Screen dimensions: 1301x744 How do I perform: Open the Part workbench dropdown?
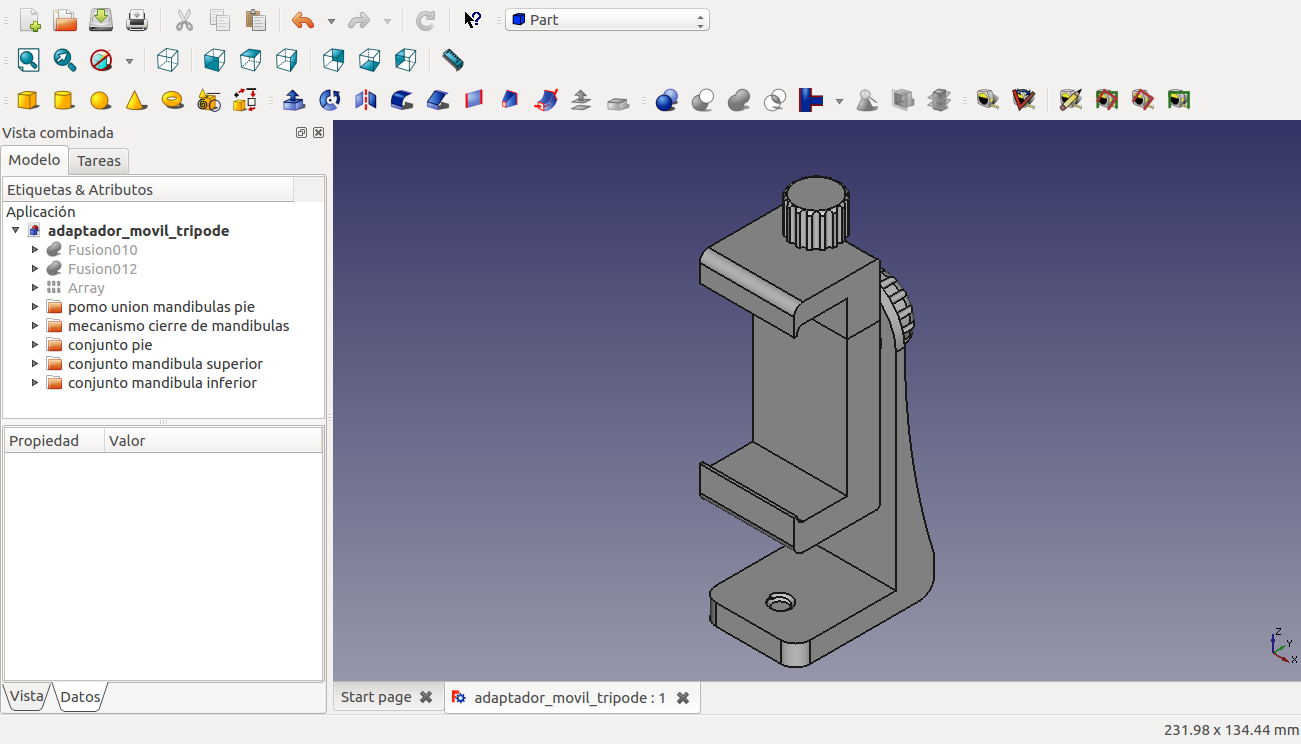pos(607,20)
